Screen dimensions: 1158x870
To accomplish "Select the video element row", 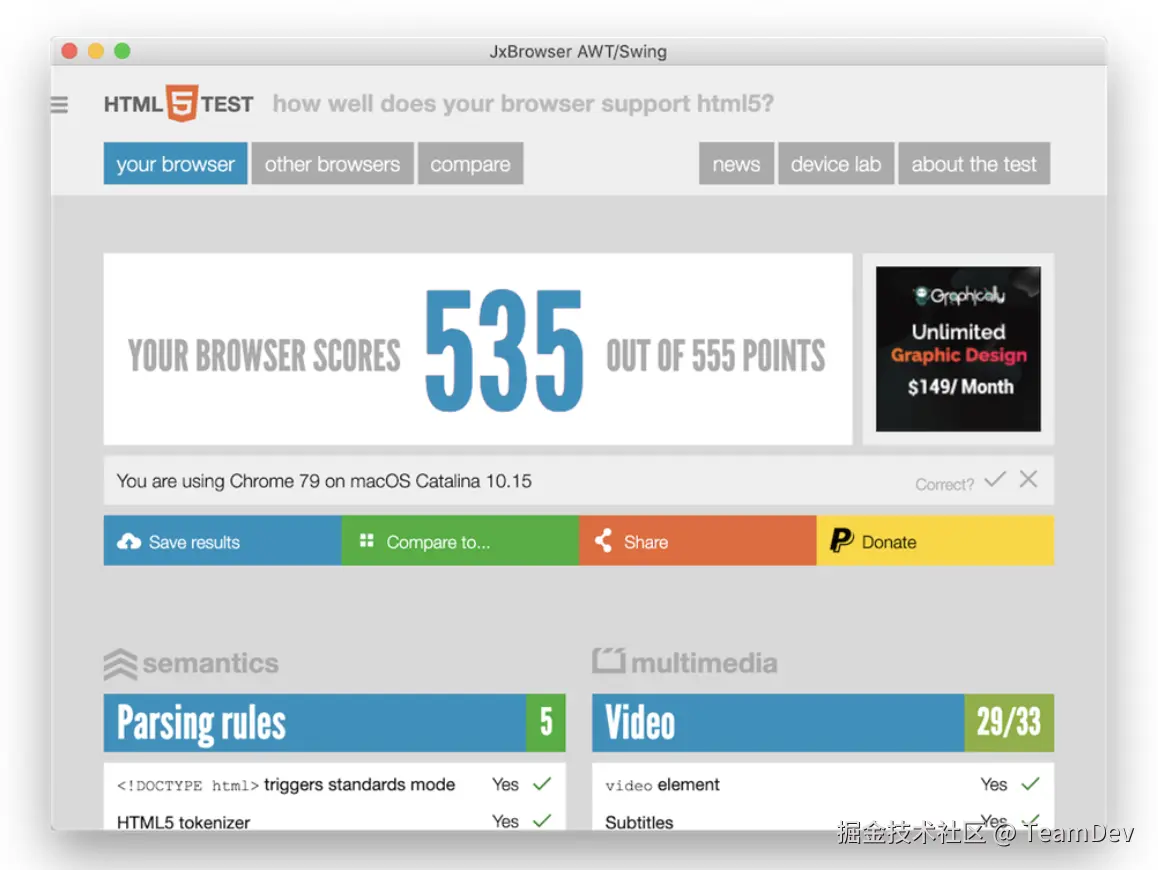I will [823, 784].
